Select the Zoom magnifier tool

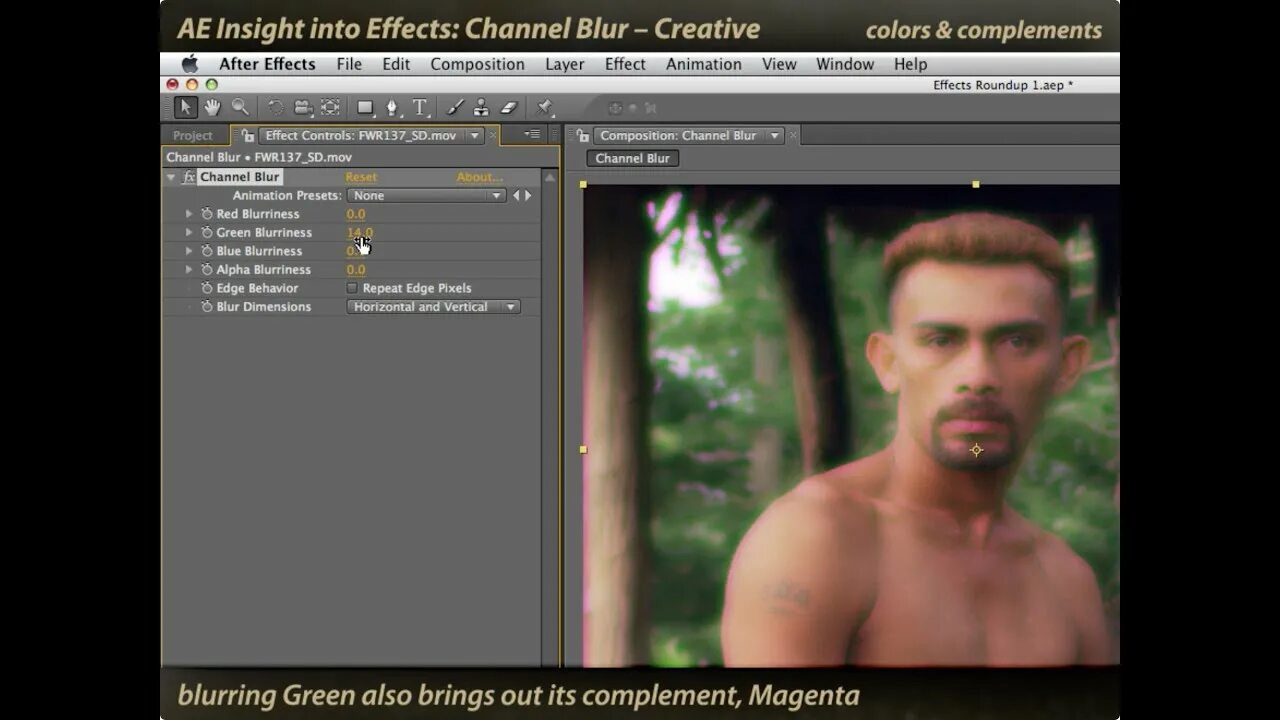coord(240,107)
